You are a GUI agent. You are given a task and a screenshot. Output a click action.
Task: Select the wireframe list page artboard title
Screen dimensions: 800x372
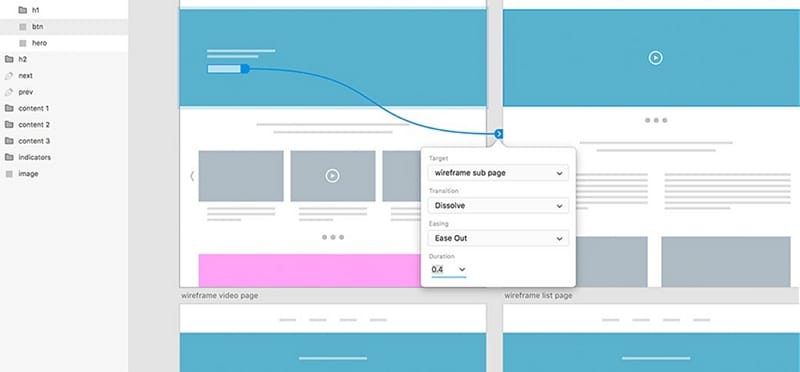(538, 295)
